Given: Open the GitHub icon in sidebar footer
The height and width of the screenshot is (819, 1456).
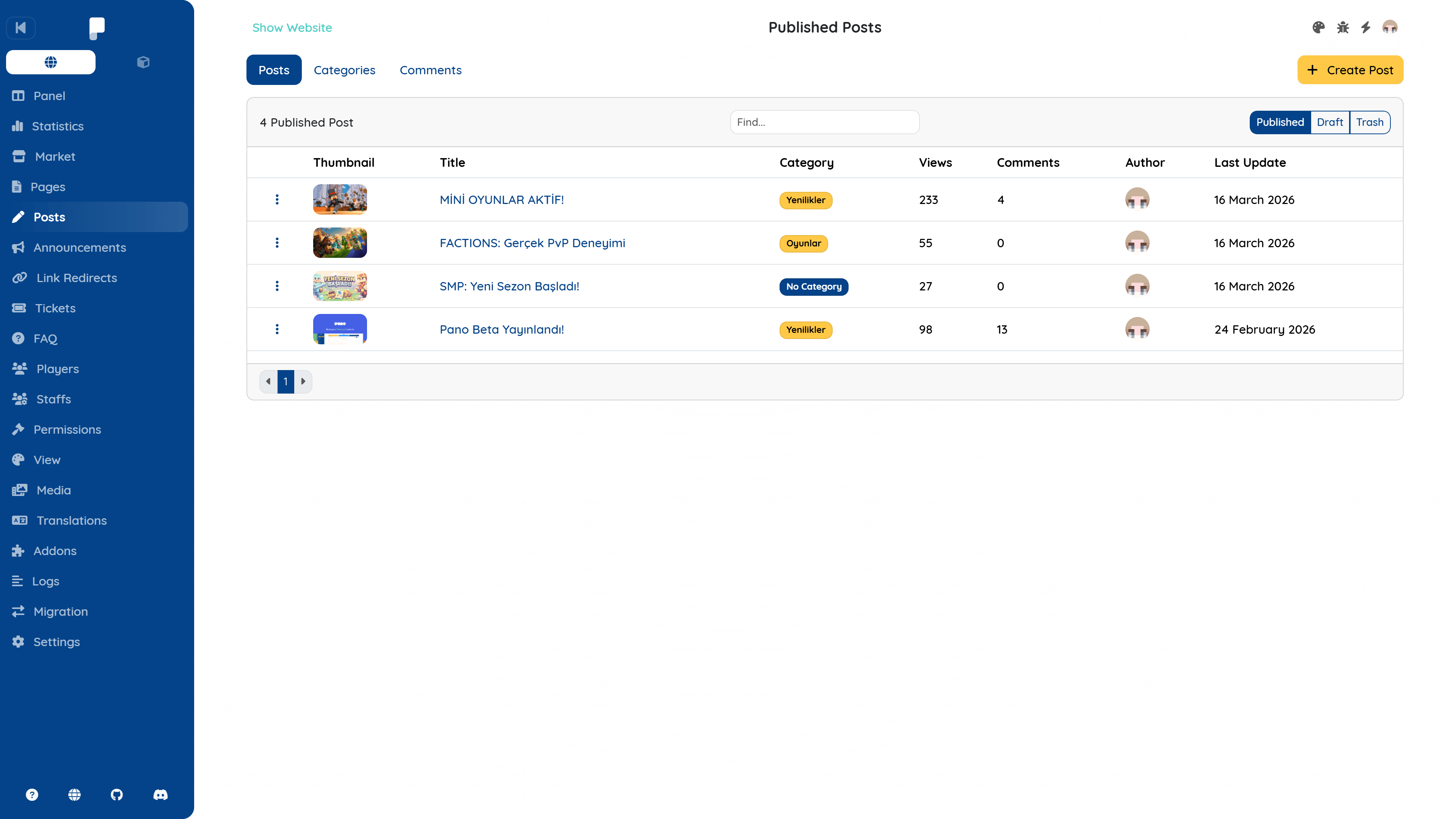Looking at the screenshot, I should click(x=116, y=795).
